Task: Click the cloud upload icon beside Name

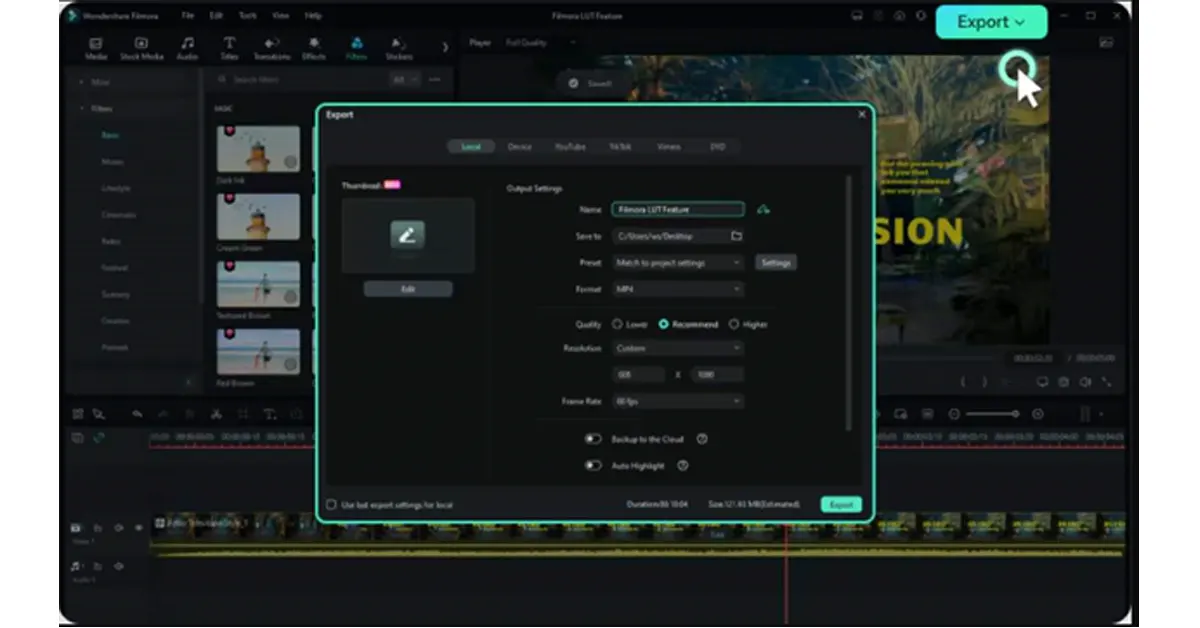Action: point(764,209)
